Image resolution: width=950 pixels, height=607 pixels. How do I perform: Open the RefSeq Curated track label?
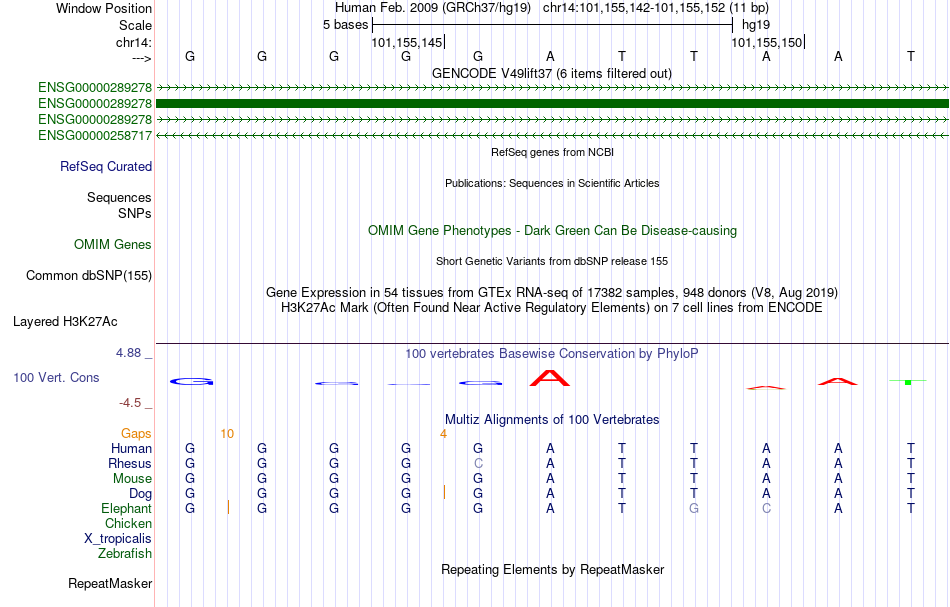pos(106,167)
